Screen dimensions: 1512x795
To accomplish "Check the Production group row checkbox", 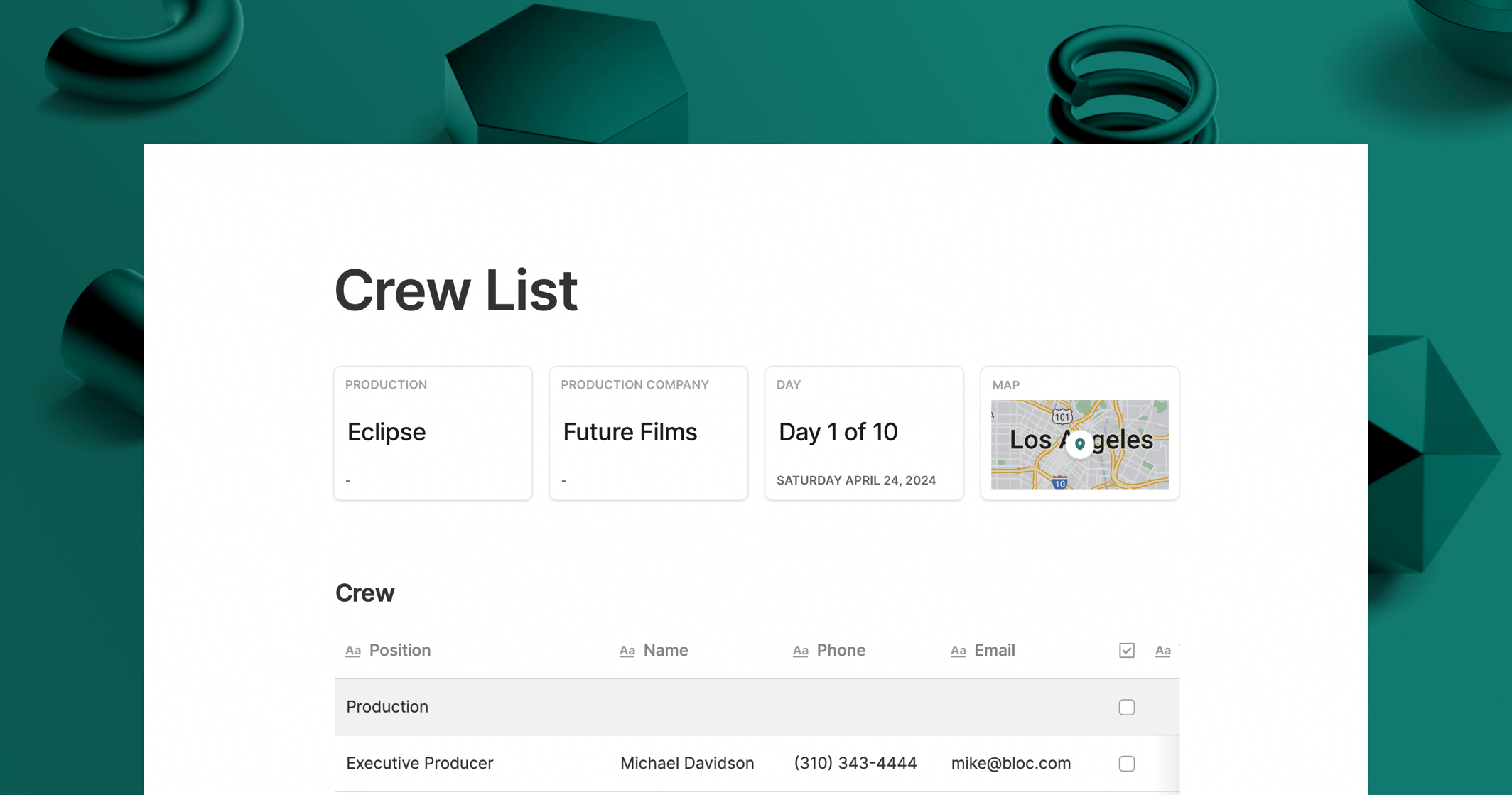I will coord(1127,707).
